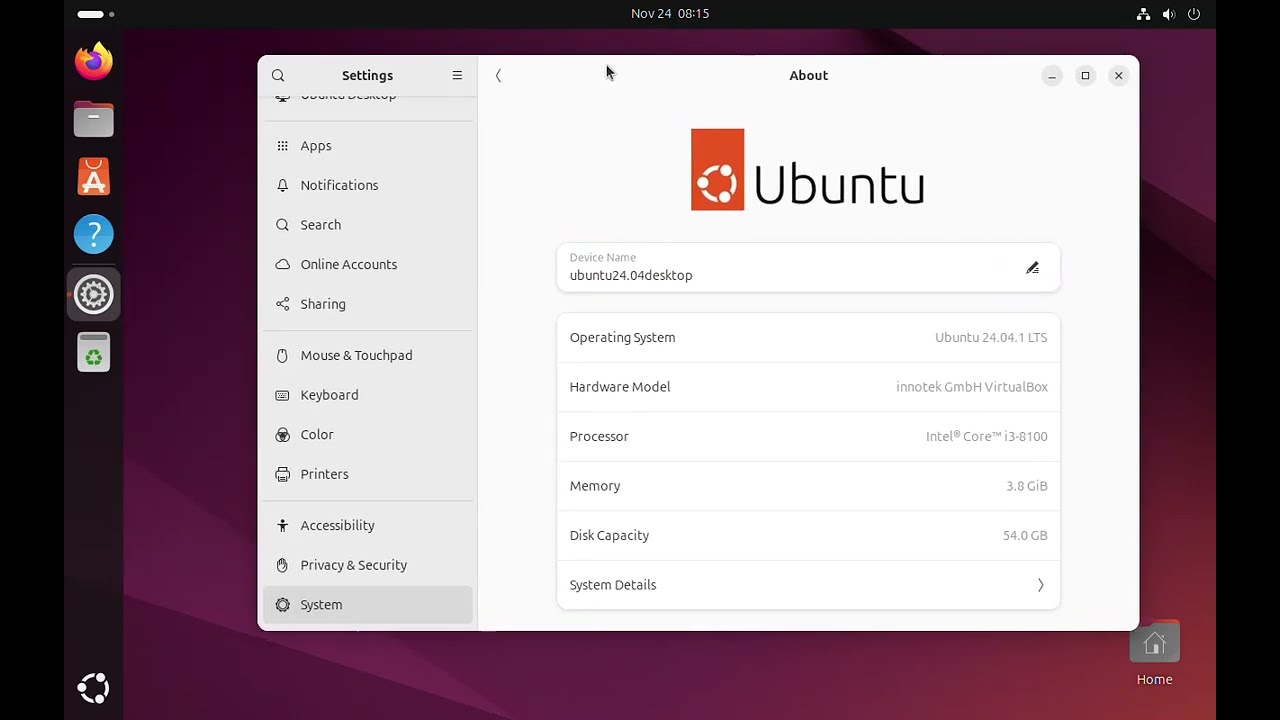Image resolution: width=1280 pixels, height=720 pixels.
Task: Edit device name with the pencil icon
Action: click(x=1032, y=268)
